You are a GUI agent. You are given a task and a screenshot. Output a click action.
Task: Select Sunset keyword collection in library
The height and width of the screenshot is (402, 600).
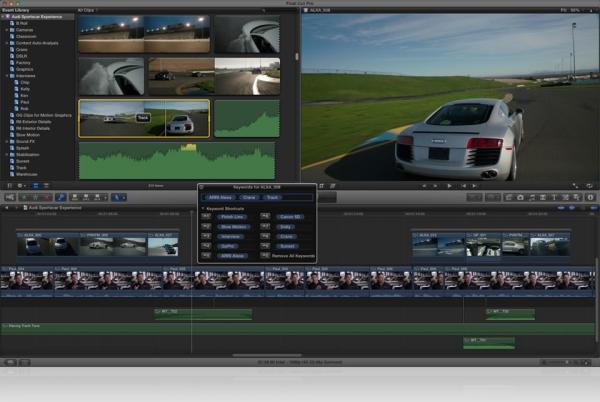tap(22, 161)
